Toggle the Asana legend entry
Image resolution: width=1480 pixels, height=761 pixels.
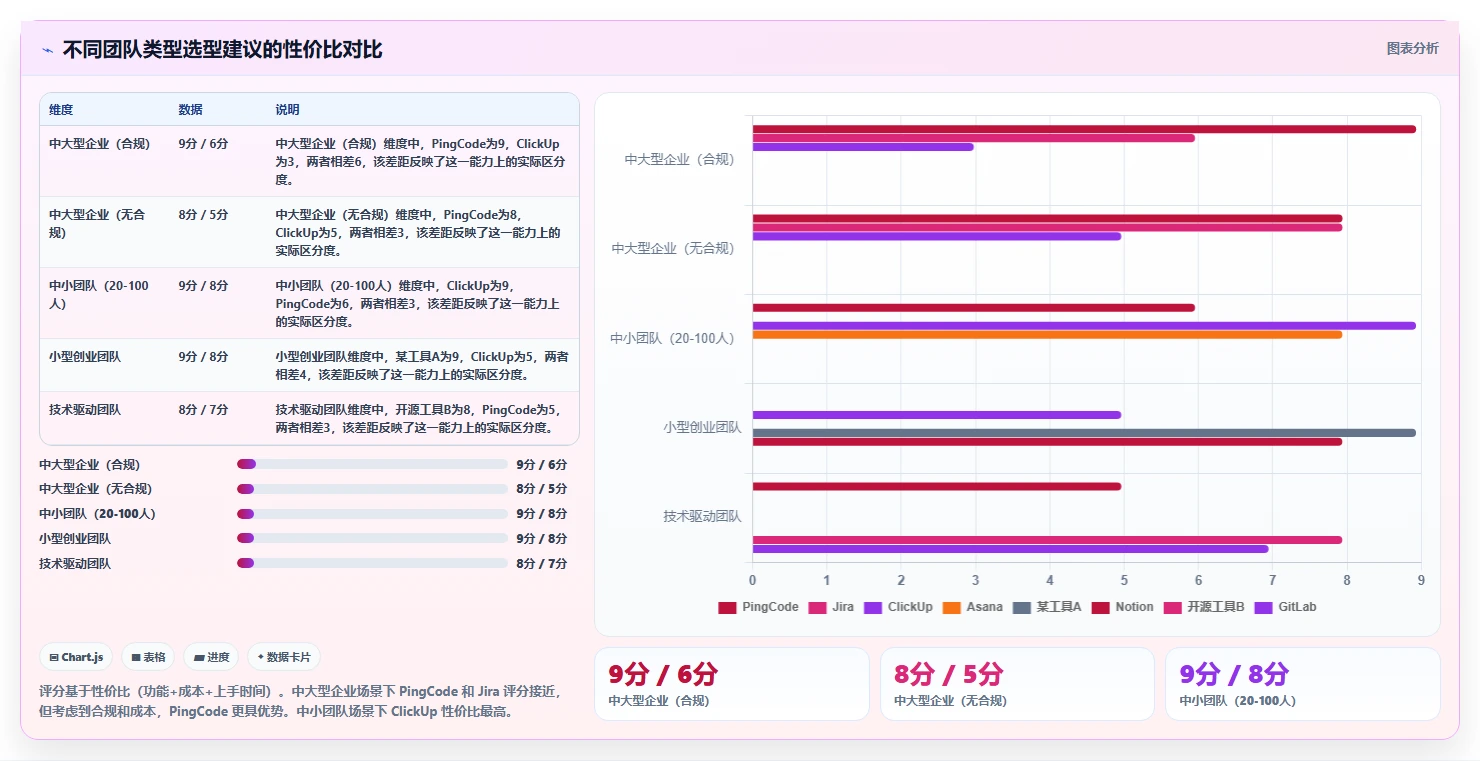(972, 607)
